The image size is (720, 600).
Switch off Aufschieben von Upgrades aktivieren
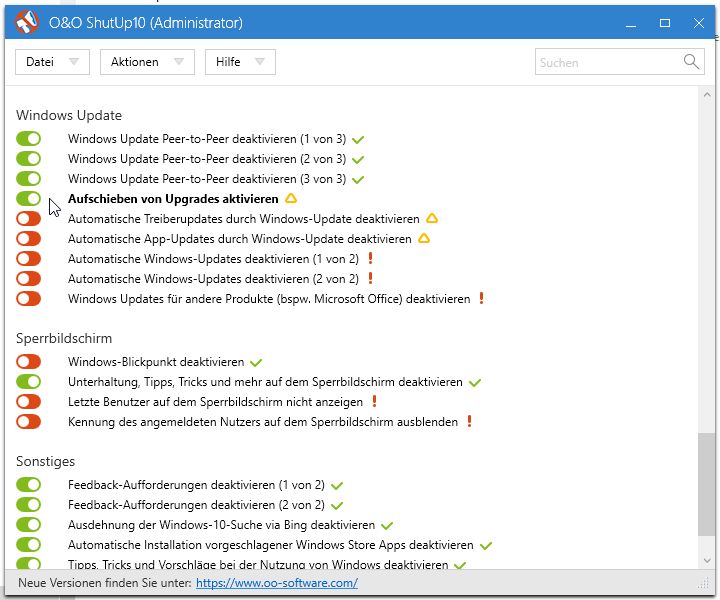(x=28, y=199)
